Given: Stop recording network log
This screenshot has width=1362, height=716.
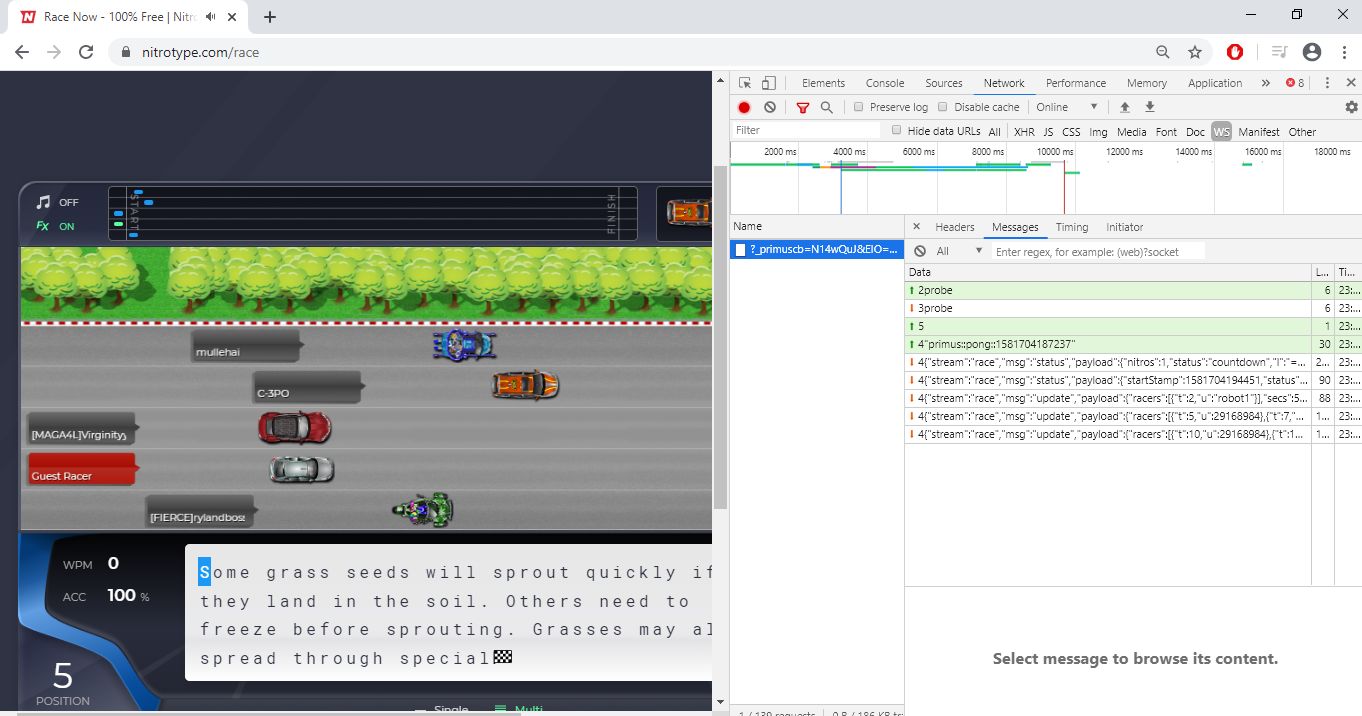Looking at the screenshot, I should click(x=744, y=107).
